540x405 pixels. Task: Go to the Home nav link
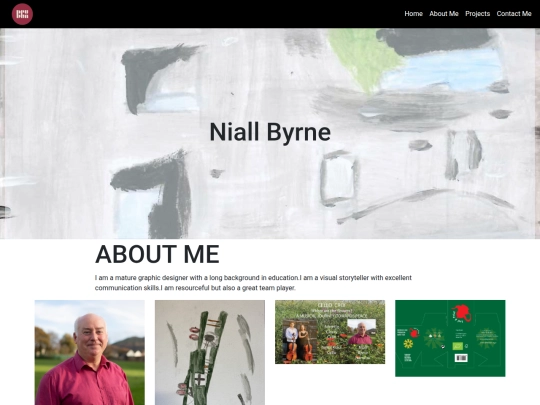[413, 14]
